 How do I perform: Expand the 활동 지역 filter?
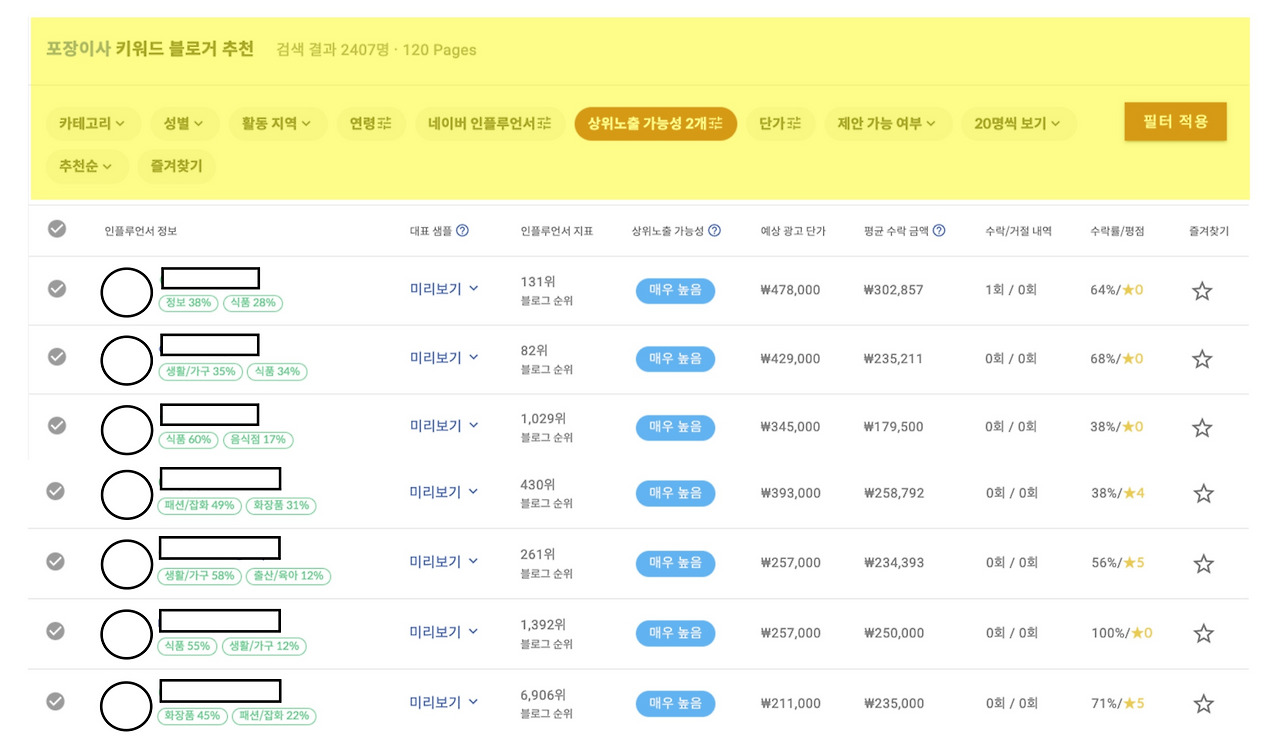click(277, 124)
